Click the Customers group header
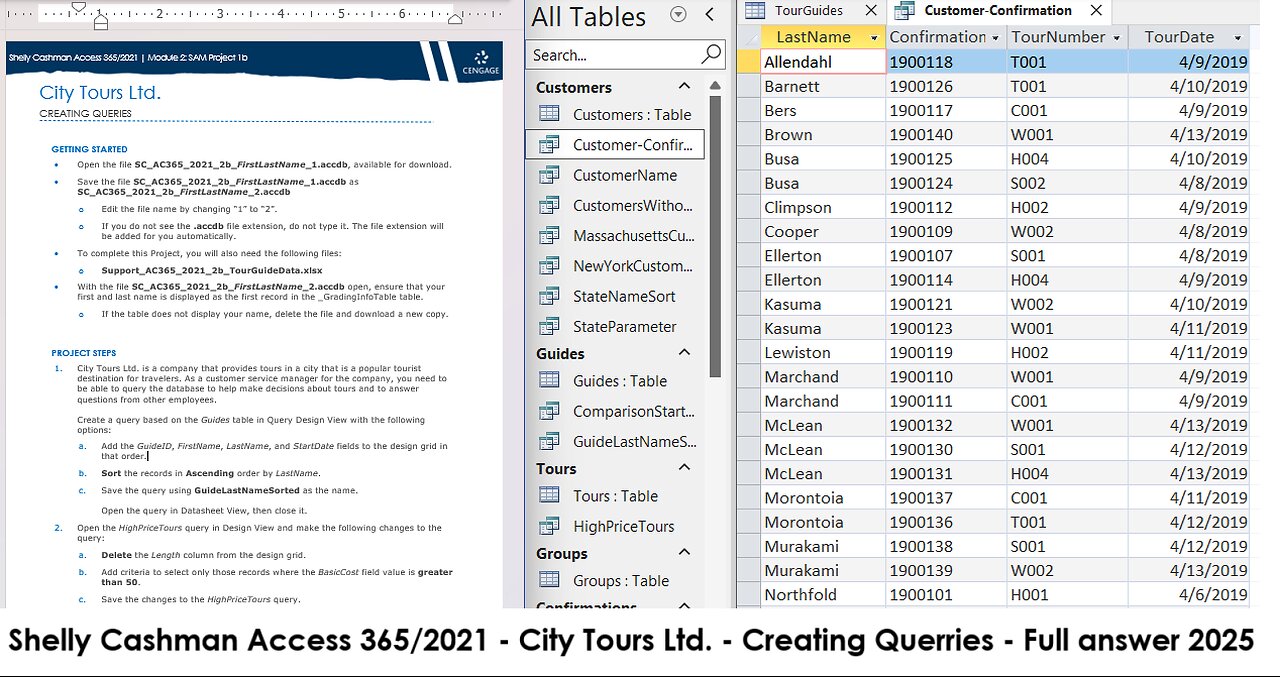Screen dimensions: 1280x677 573,87
